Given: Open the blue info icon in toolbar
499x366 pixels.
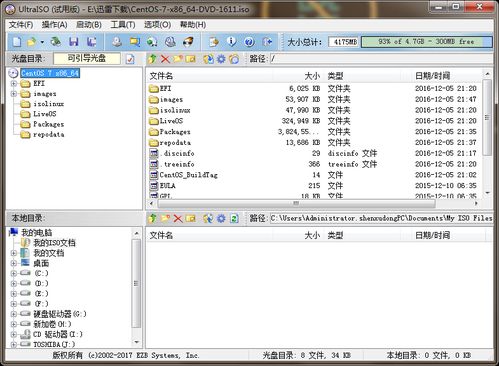Looking at the screenshot, I should (x=231, y=42).
